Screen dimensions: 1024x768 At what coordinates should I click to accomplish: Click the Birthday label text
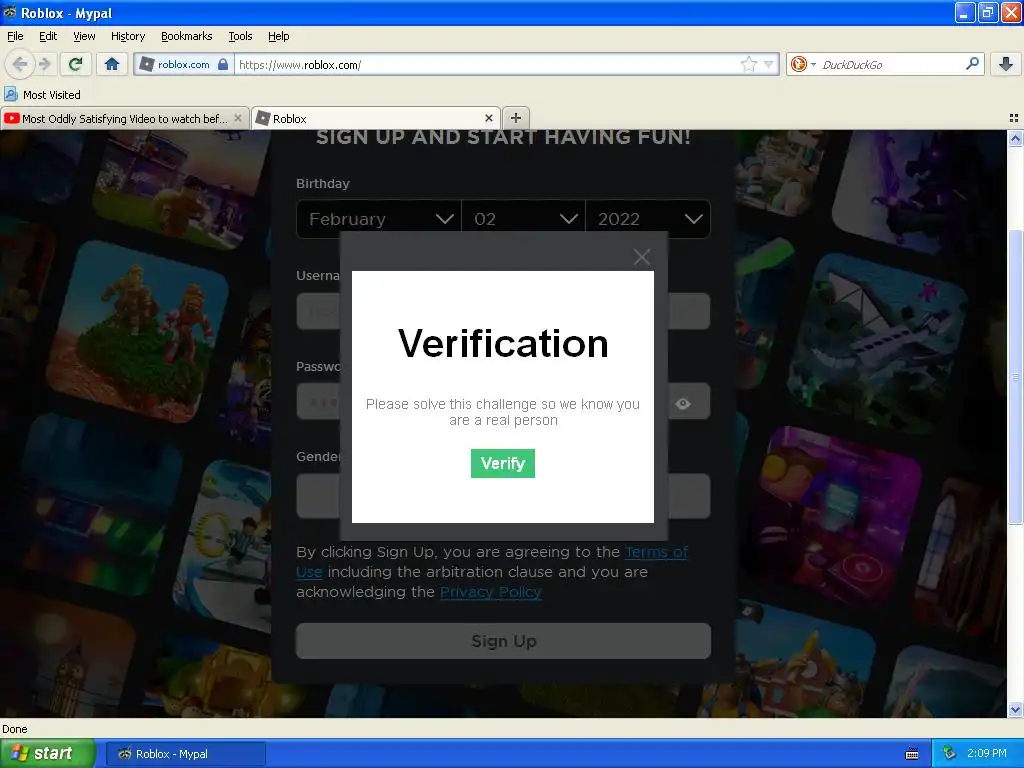(x=323, y=184)
